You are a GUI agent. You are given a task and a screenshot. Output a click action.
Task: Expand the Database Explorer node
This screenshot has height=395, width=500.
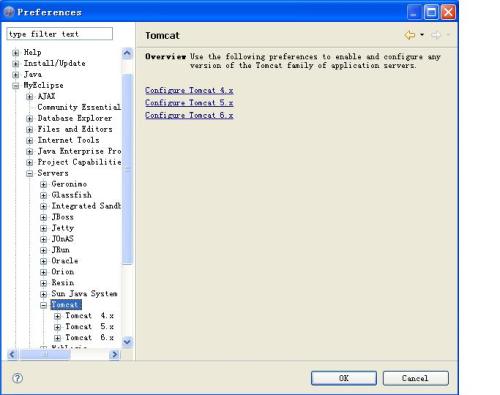29,119
